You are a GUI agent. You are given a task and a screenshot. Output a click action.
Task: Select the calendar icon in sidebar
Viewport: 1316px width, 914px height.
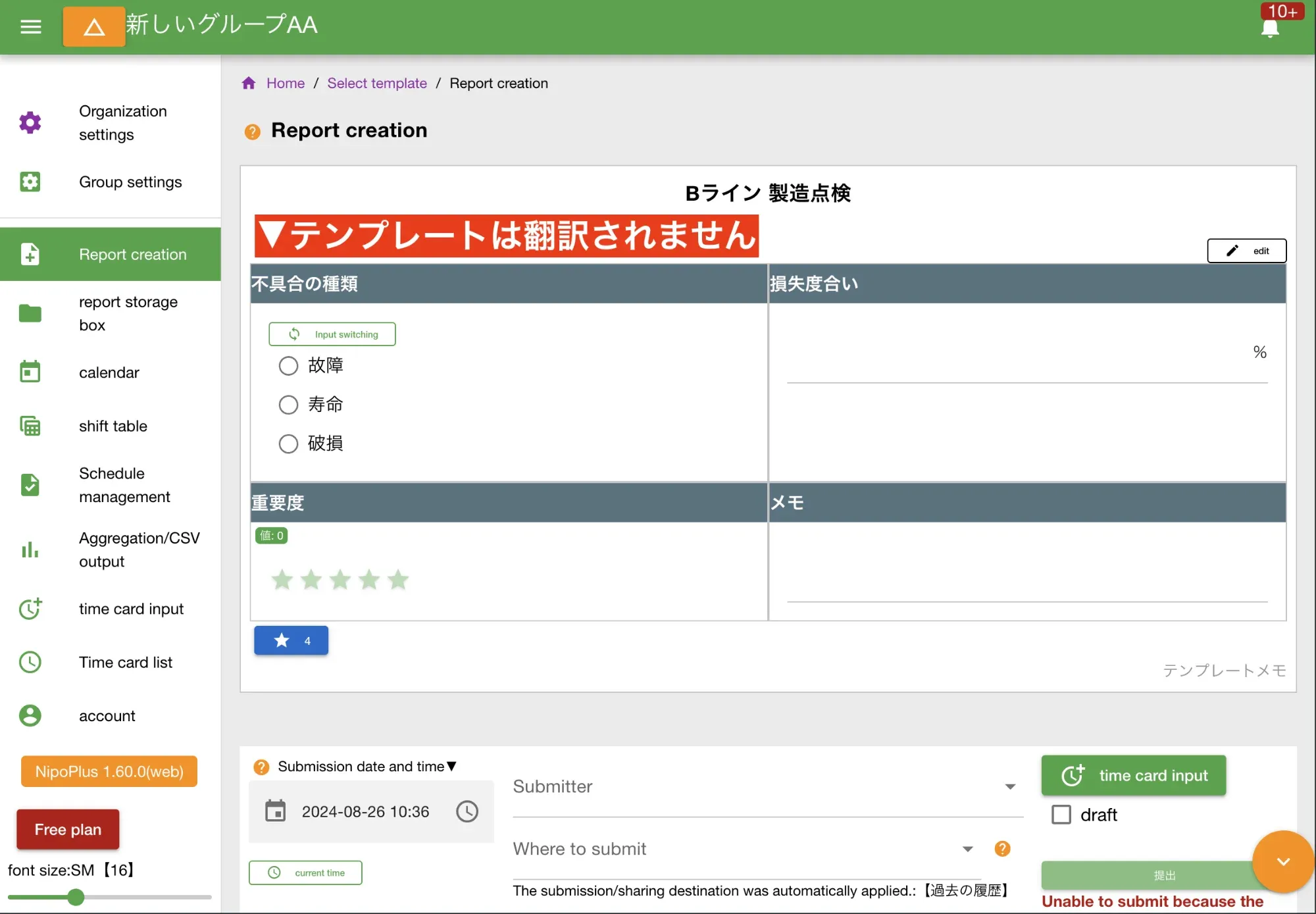(30, 372)
